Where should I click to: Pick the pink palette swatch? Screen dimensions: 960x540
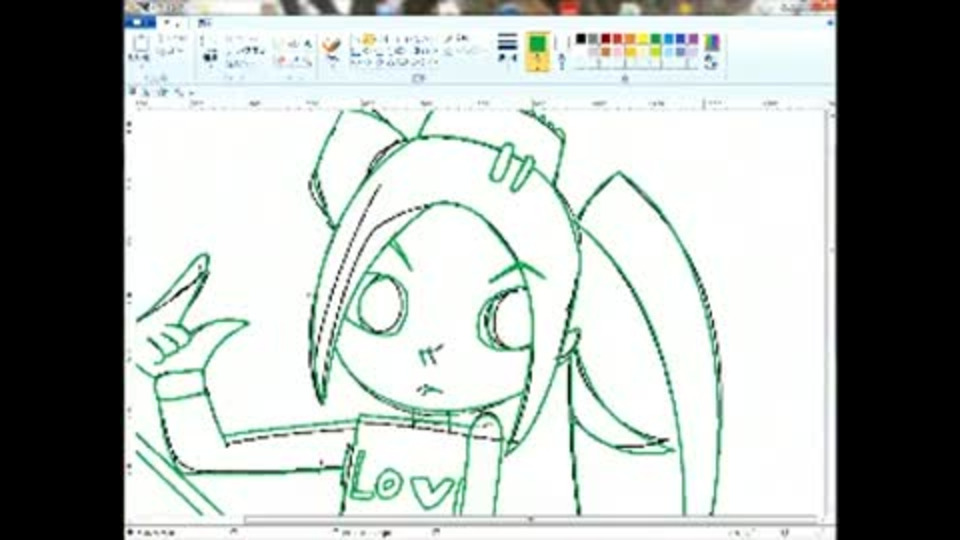tap(618, 52)
